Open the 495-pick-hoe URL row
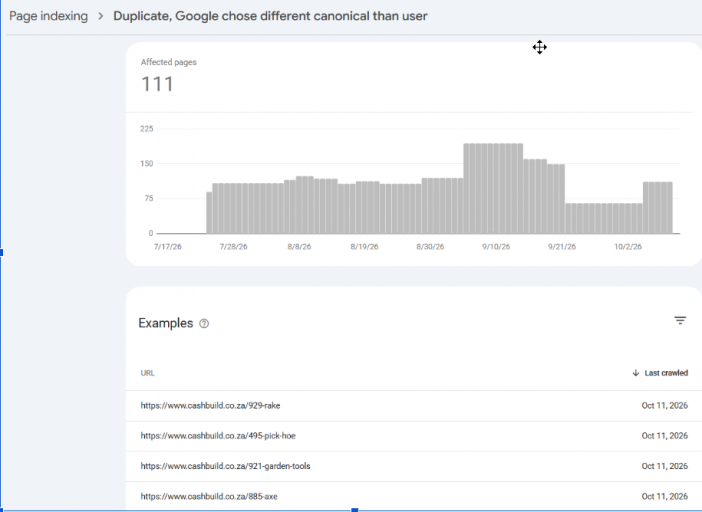The image size is (702, 512). pos(414,436)
